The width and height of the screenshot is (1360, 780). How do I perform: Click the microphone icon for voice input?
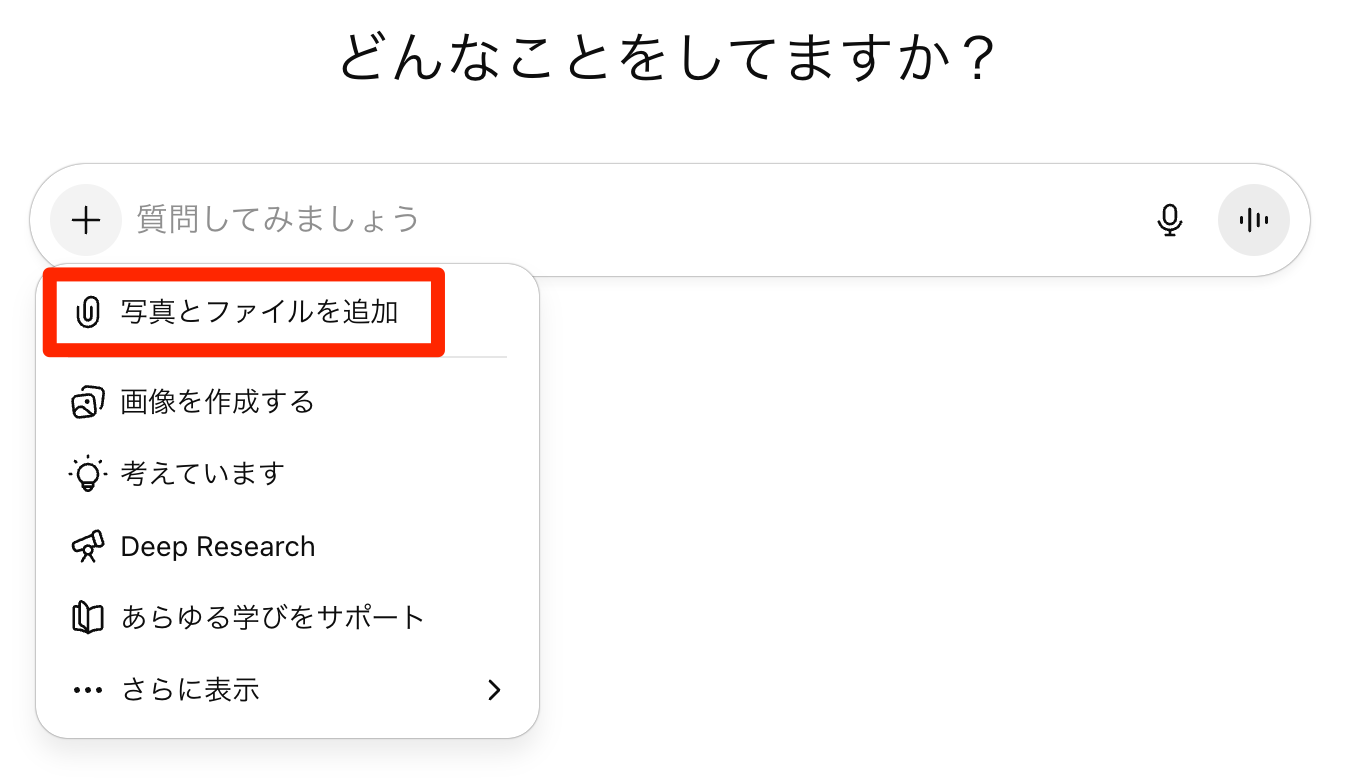(1170, 219)
